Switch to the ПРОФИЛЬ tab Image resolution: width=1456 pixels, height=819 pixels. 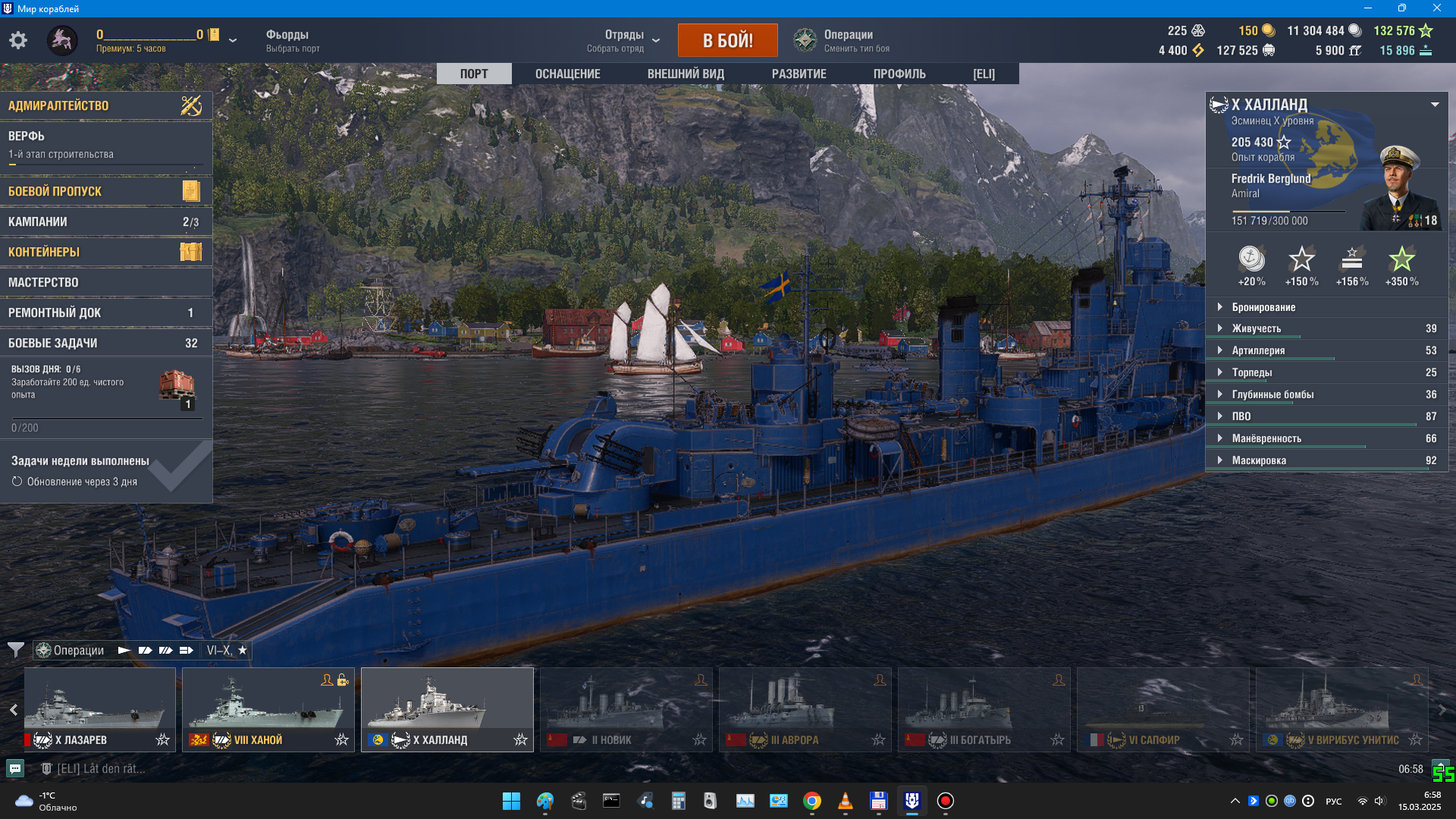(x=899, y=74)
